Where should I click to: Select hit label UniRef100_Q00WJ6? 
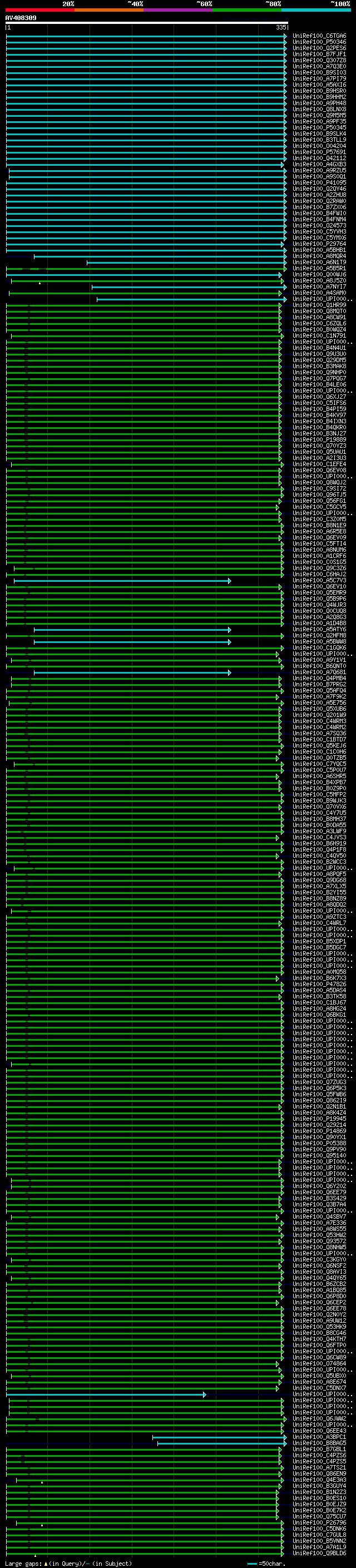(319, 275)
